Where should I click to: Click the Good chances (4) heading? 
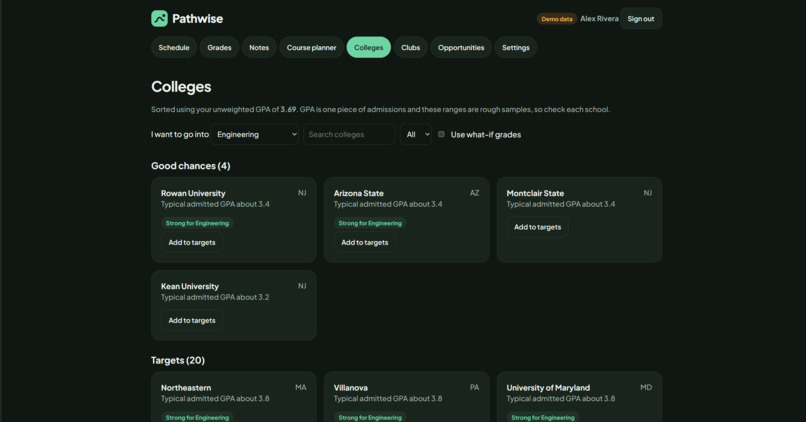click(191, 166)
